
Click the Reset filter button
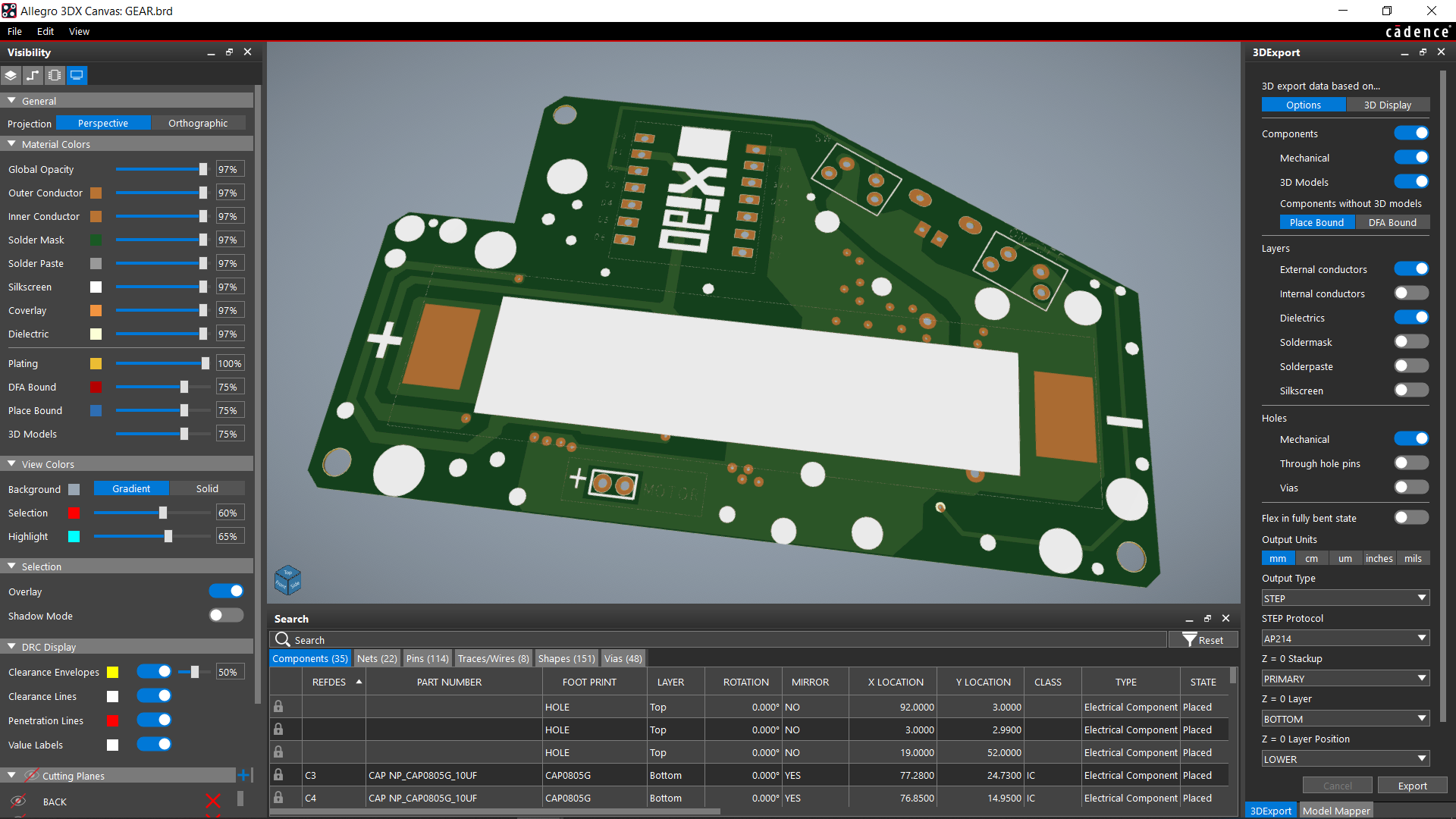pos(1203,640)
